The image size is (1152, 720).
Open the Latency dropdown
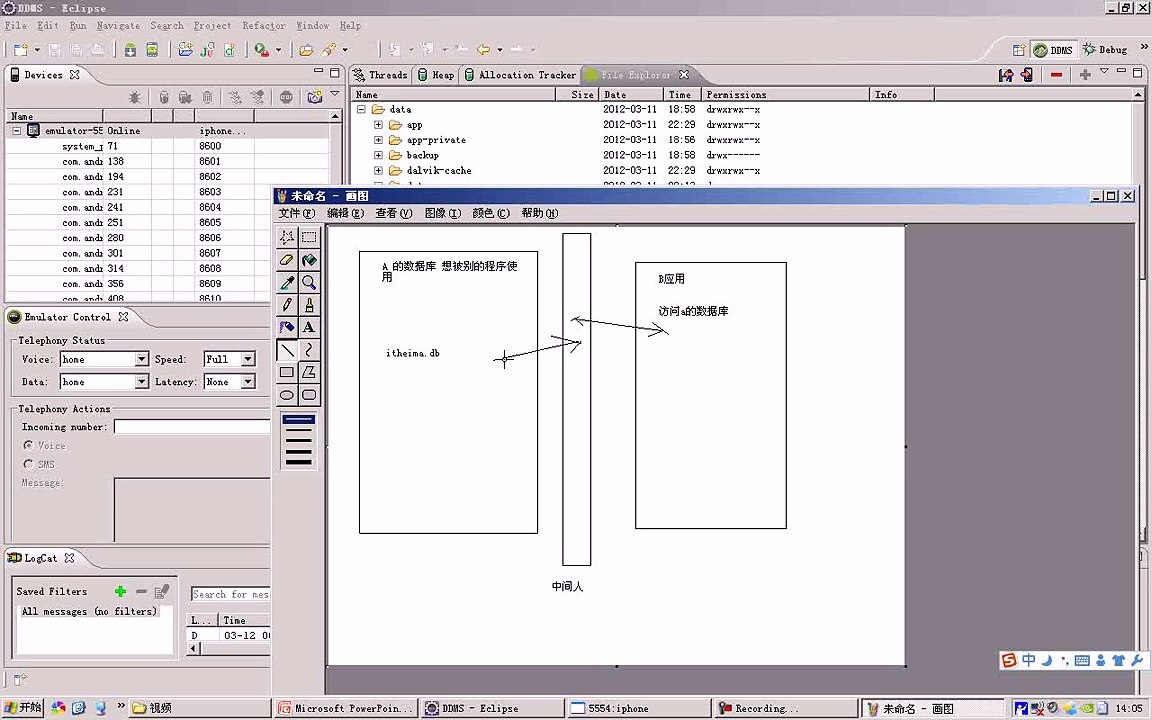pos(248,382)
